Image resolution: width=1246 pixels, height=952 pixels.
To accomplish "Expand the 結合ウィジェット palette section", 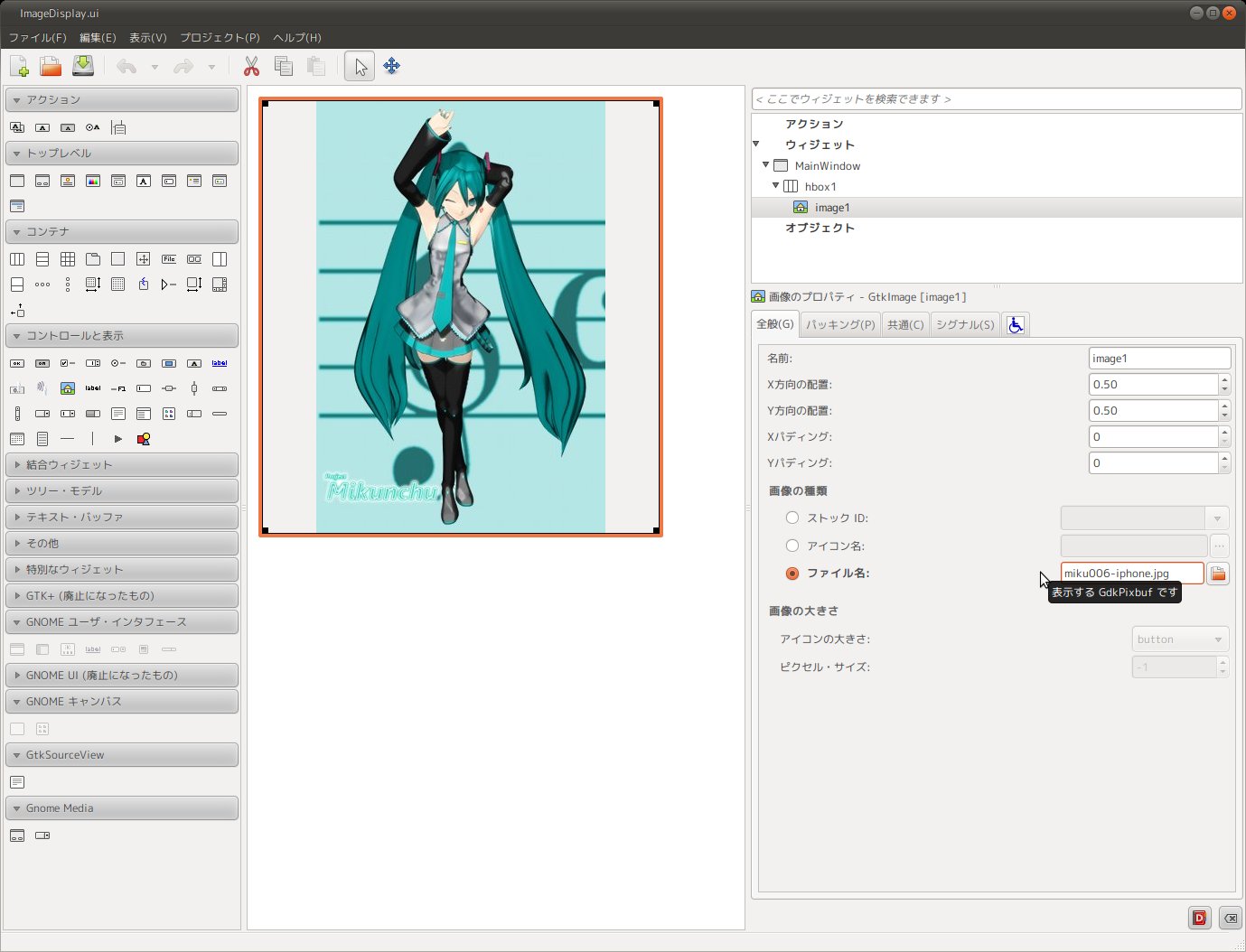I will pyautogui.click(x=122, y=465).
